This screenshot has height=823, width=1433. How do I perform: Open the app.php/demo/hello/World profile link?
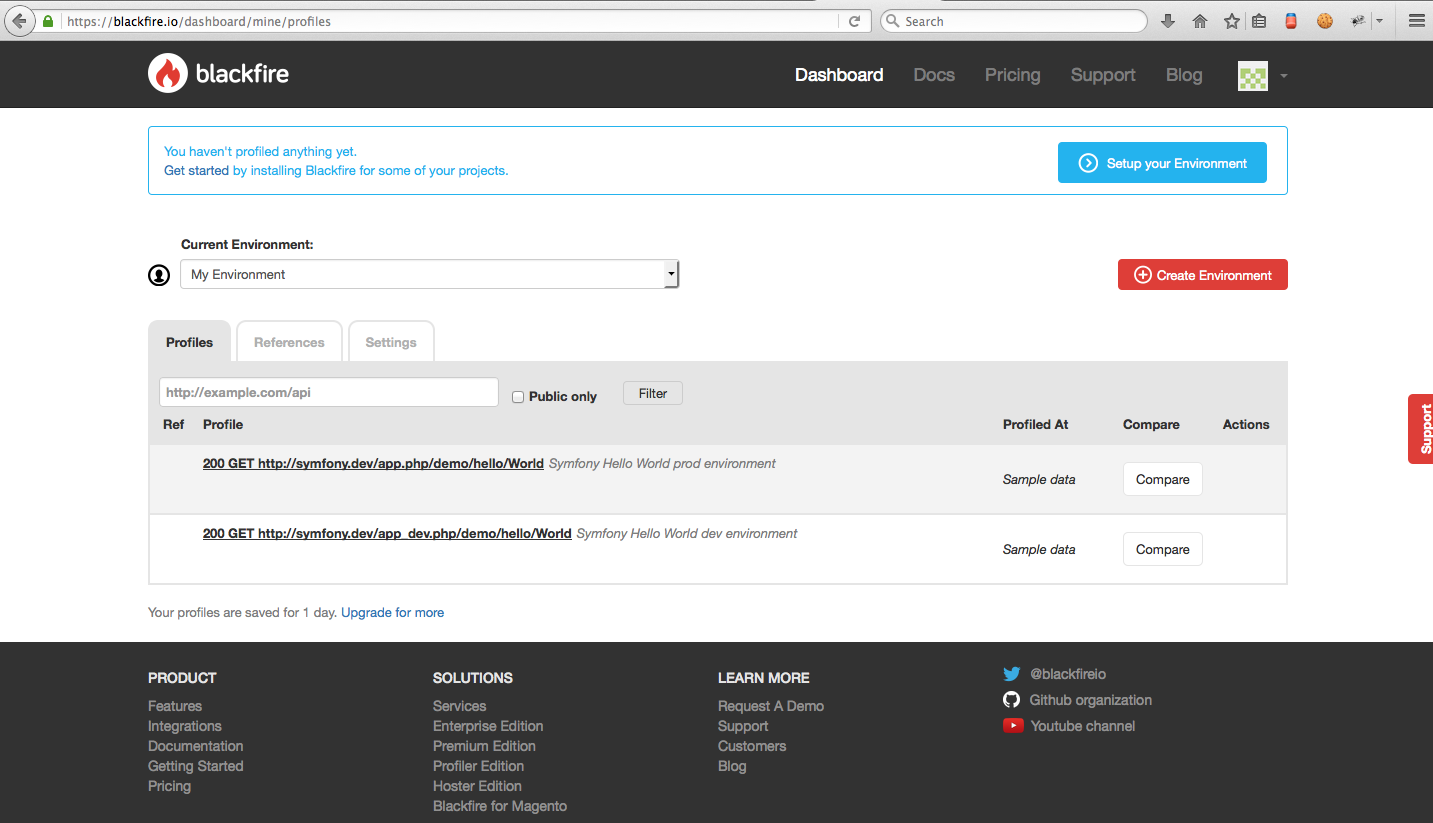(373, 464)
